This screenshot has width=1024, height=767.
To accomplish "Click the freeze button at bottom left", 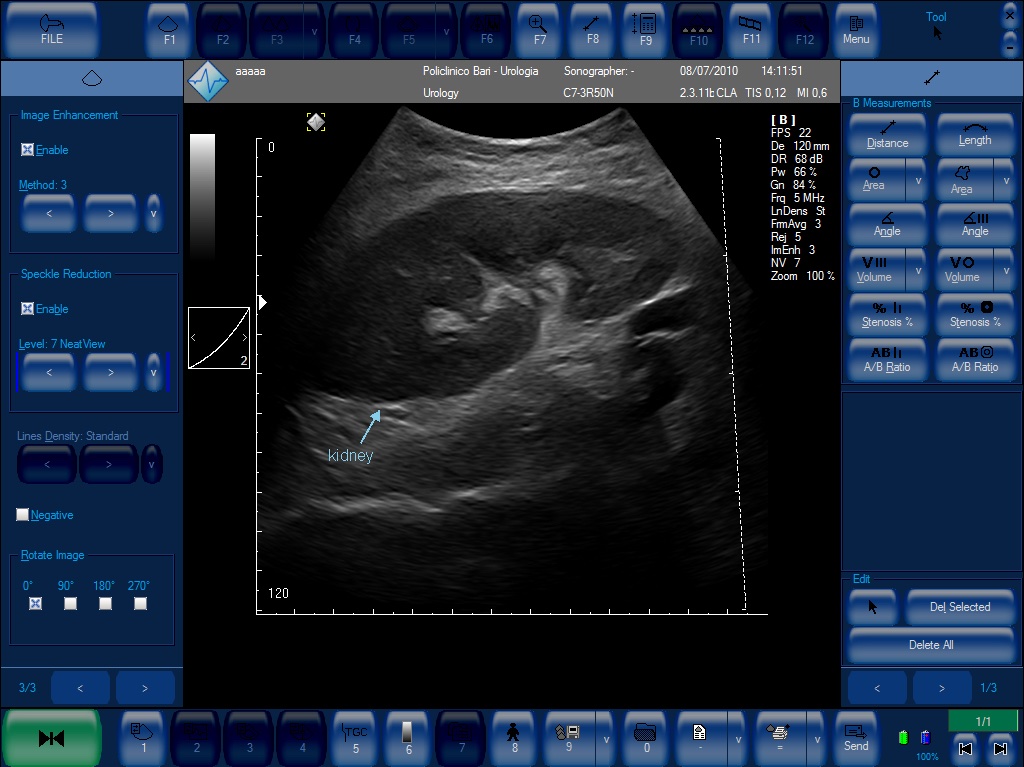I will click(x=52, y=738).
